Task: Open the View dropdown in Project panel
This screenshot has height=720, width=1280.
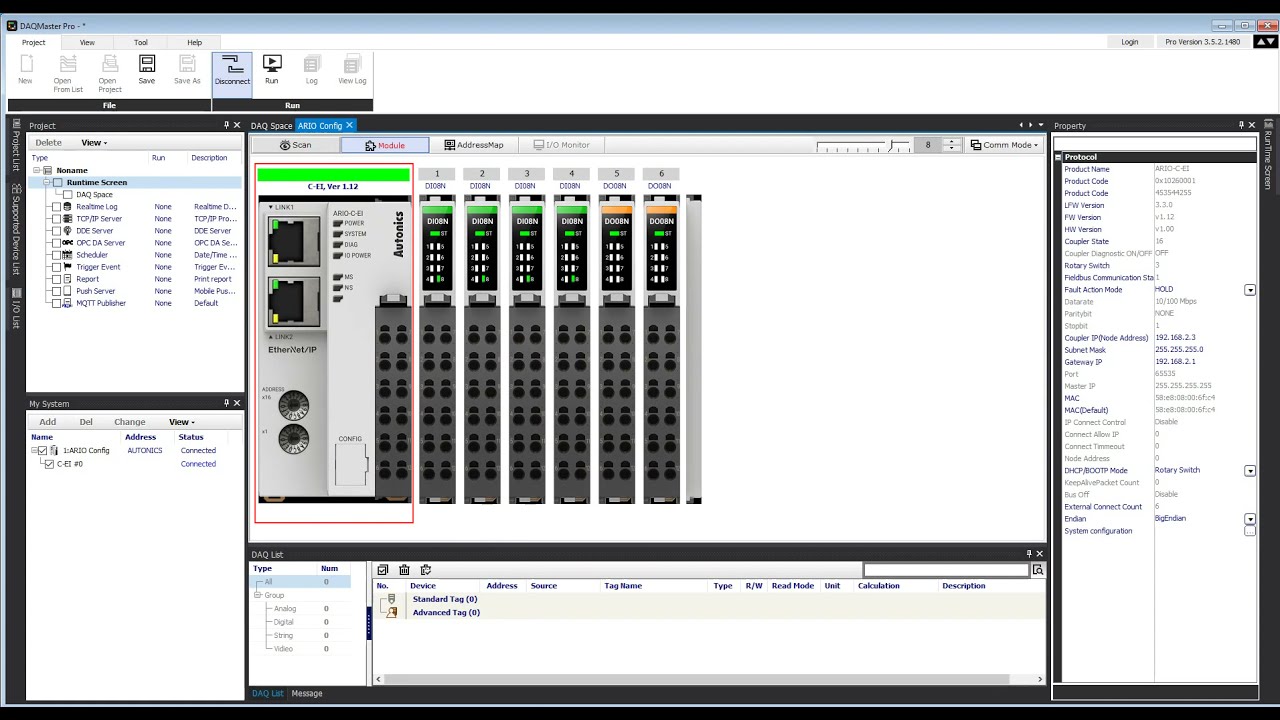Action: coord(94,143)
